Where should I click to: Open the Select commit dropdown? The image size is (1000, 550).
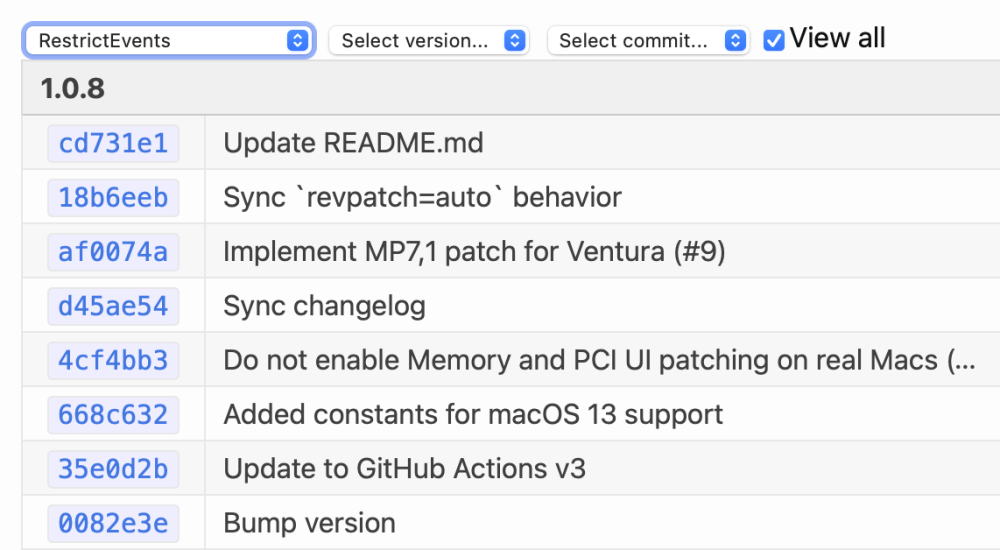point(648,41)
